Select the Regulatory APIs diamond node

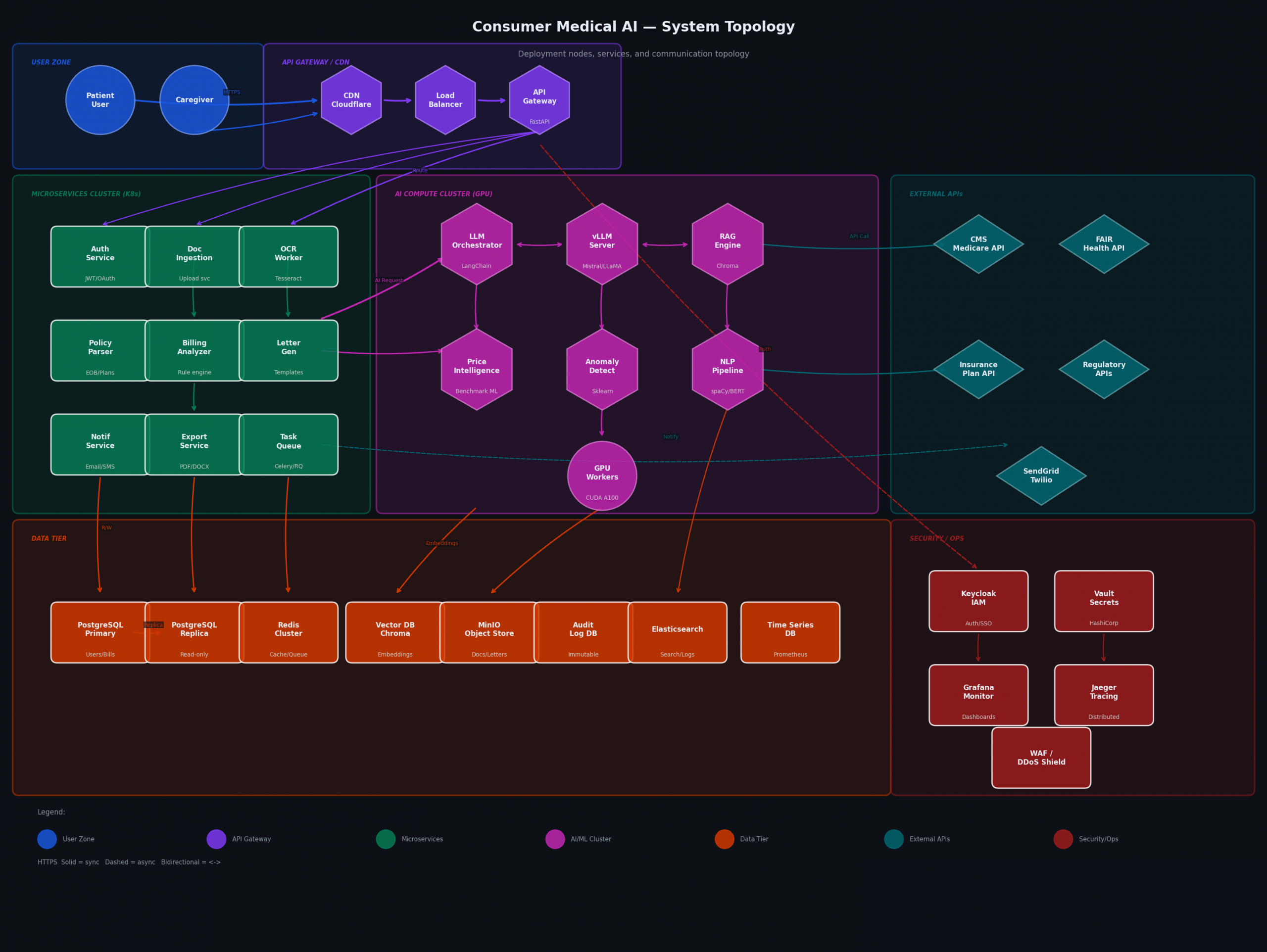coord(1104,370)
